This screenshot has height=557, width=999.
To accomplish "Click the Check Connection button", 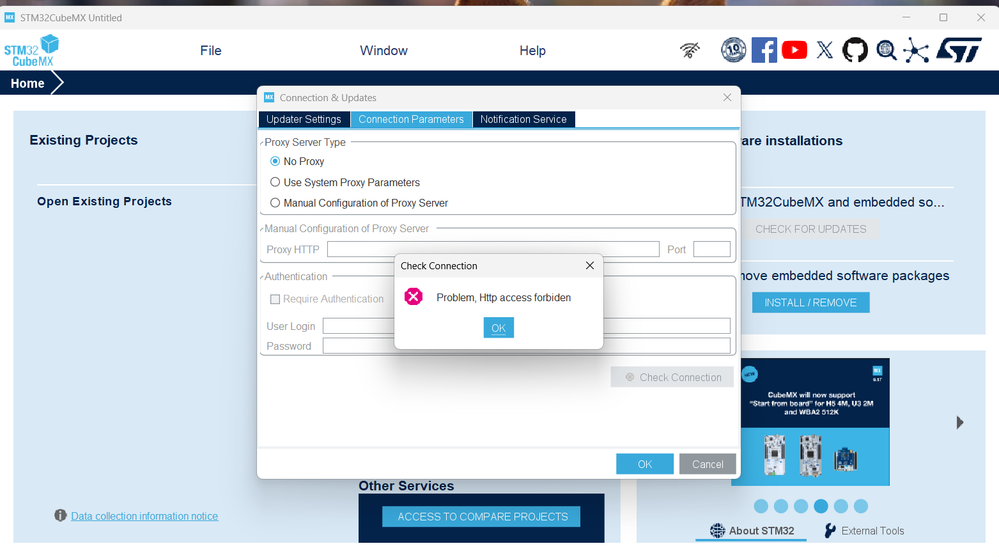I will 672,377.
